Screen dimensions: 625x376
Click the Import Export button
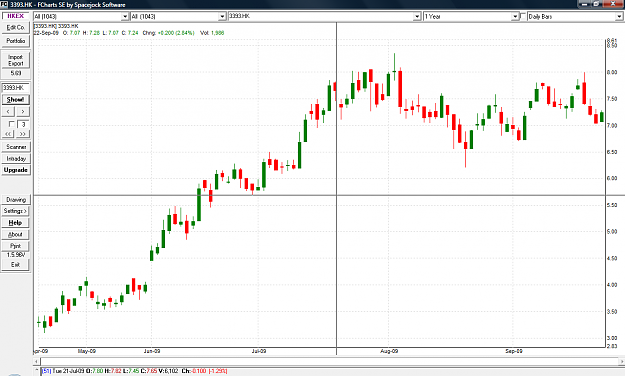pyautogui.click(x=16, y=60)
